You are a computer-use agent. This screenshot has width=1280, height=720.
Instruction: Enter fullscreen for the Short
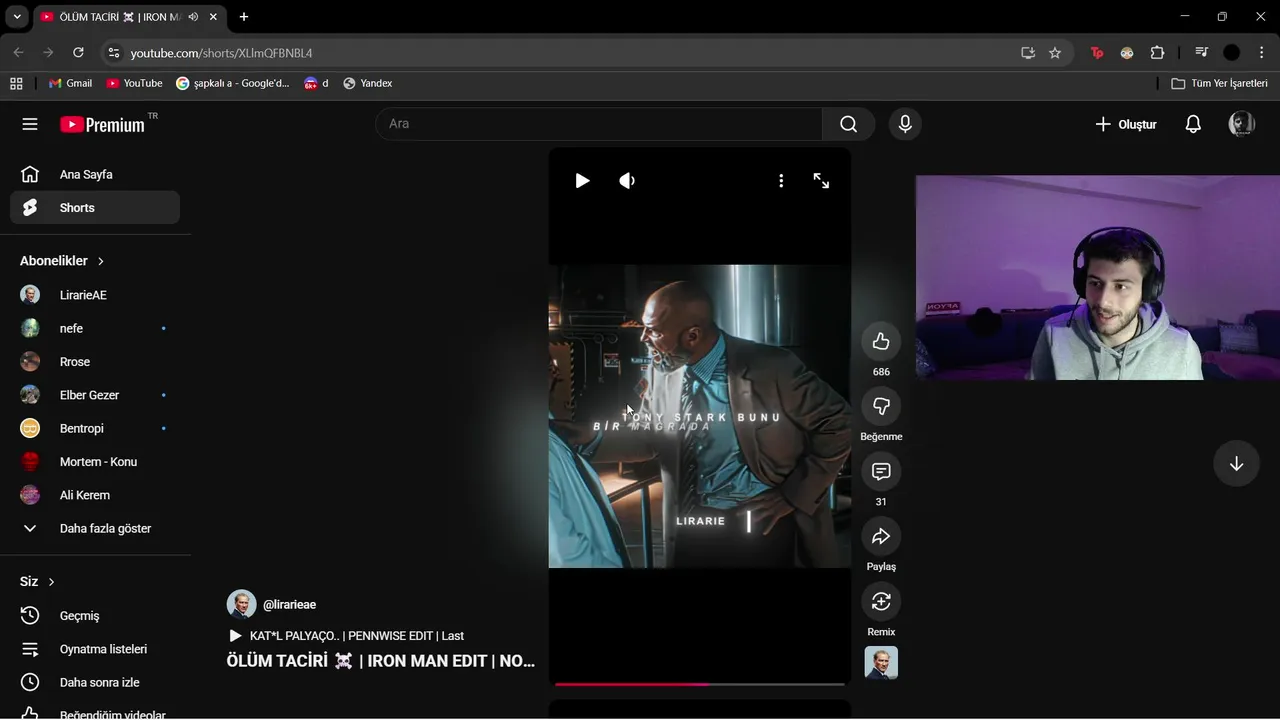pos(821,181)
